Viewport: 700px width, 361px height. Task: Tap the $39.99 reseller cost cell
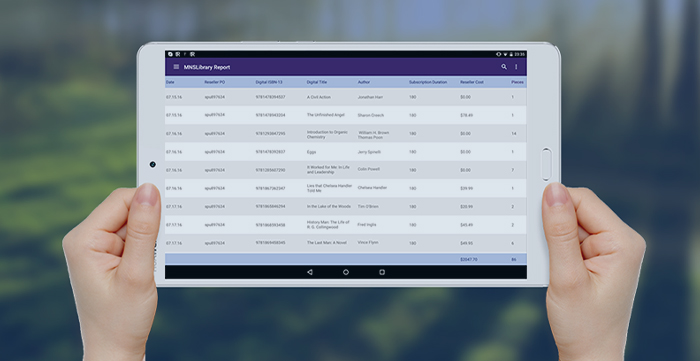(467, 188)
